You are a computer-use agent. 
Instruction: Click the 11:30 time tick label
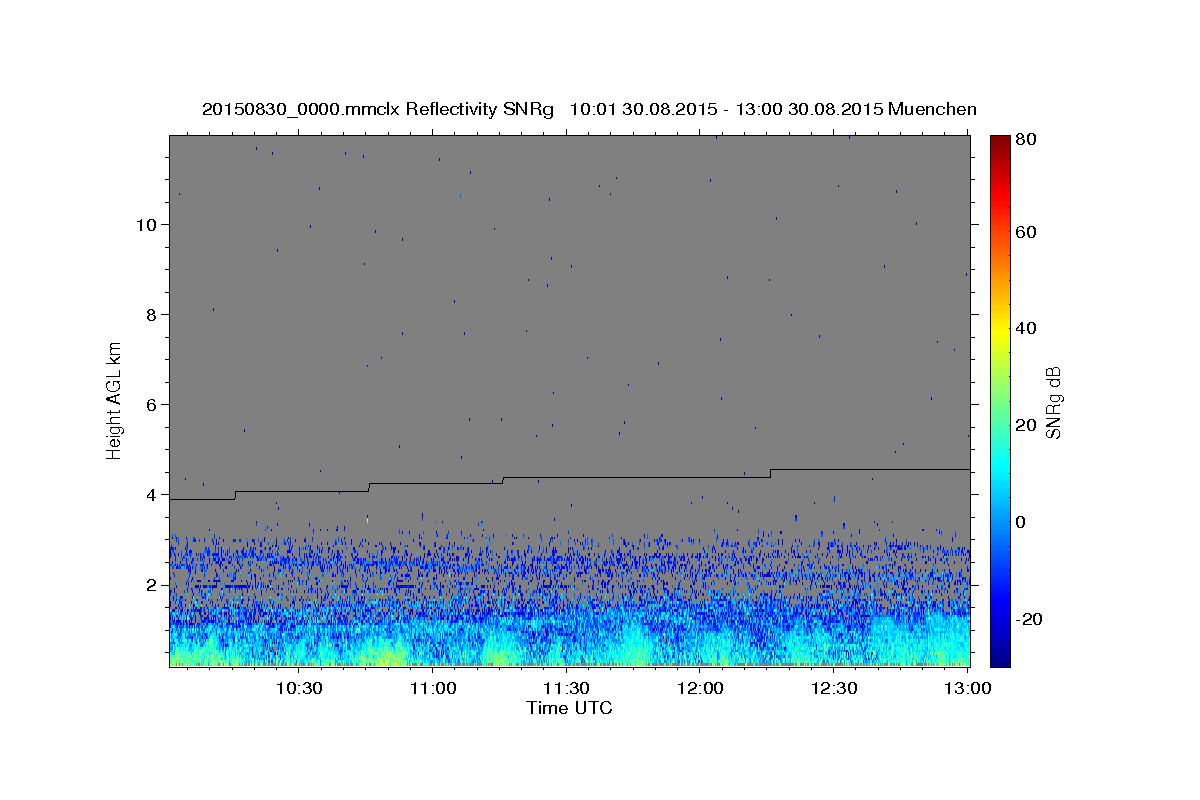click(x=567, y=688)
